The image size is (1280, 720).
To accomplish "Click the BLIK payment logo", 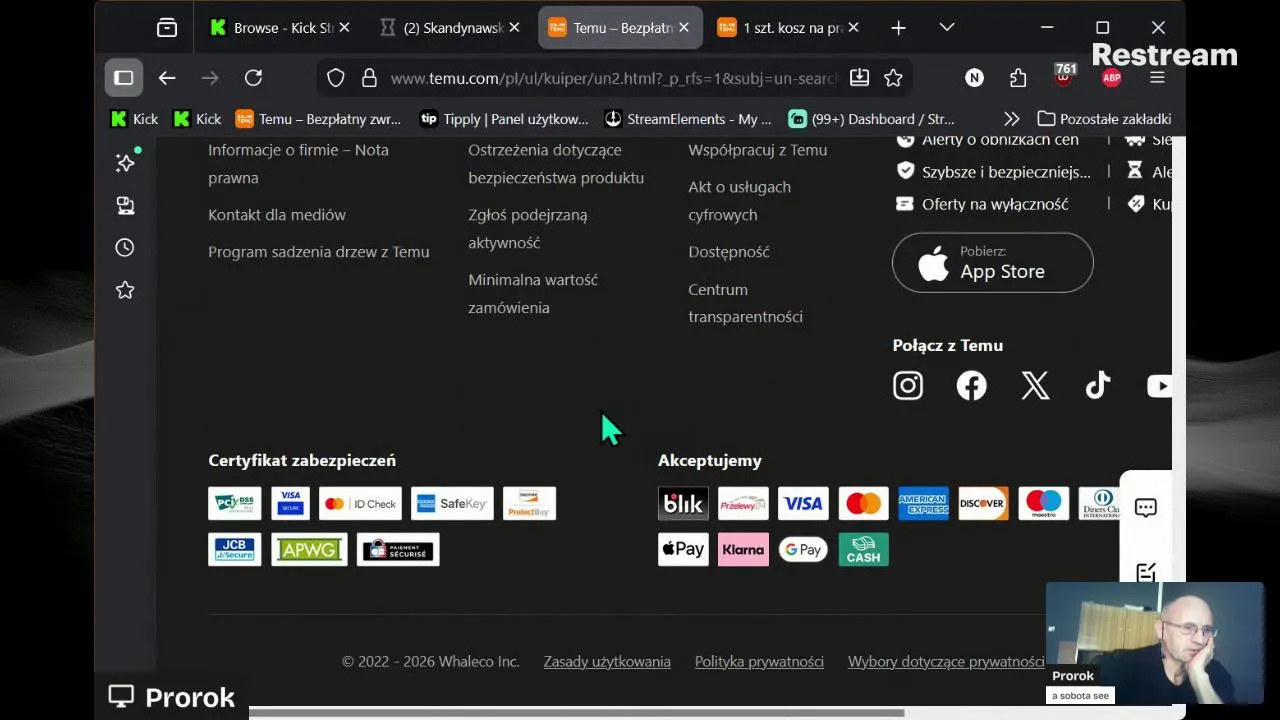I will (x=683, y=504).
